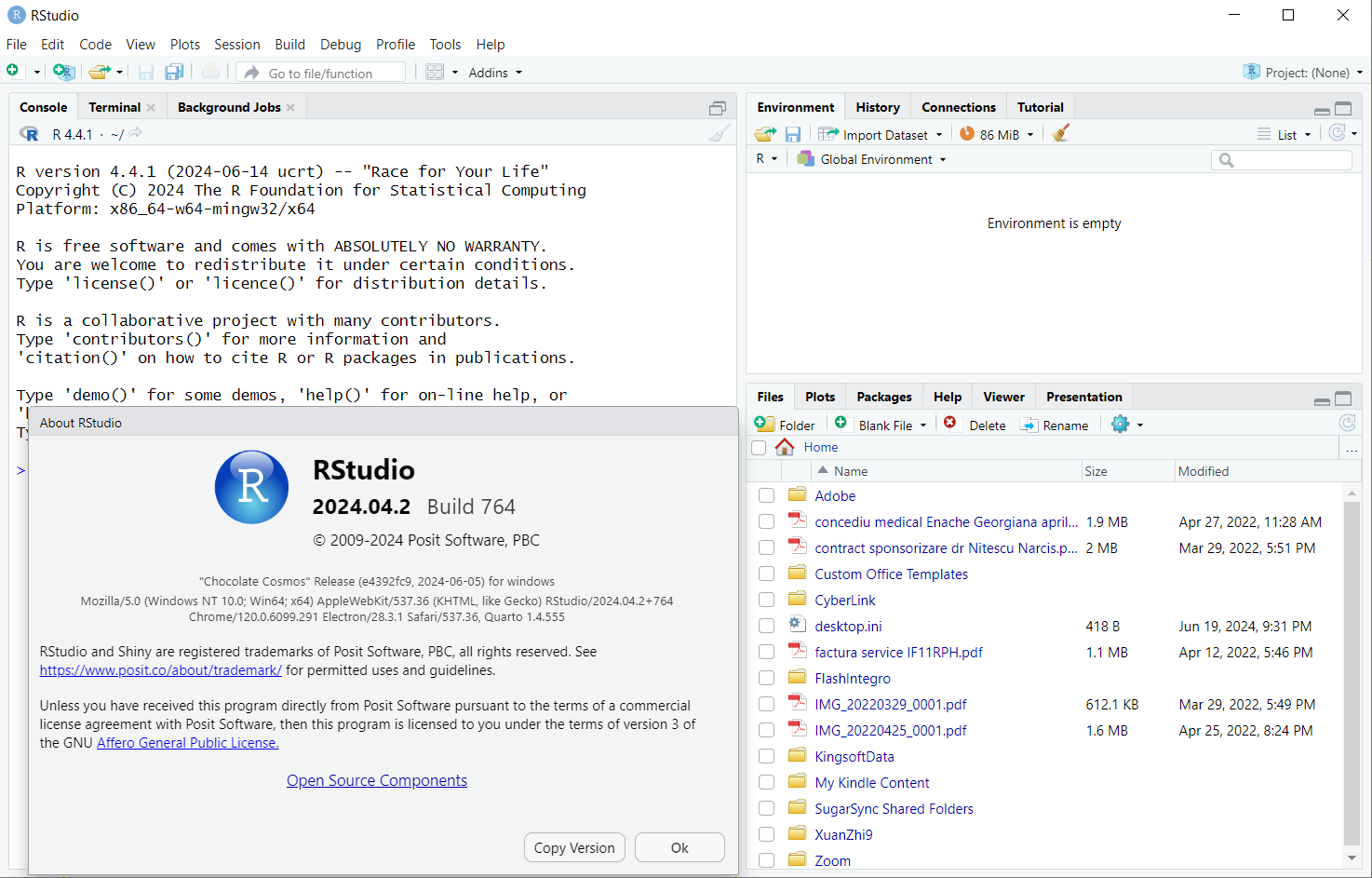Rename selected file in Files pane
Screen dimensions: 1372x878
(1054, 425)
